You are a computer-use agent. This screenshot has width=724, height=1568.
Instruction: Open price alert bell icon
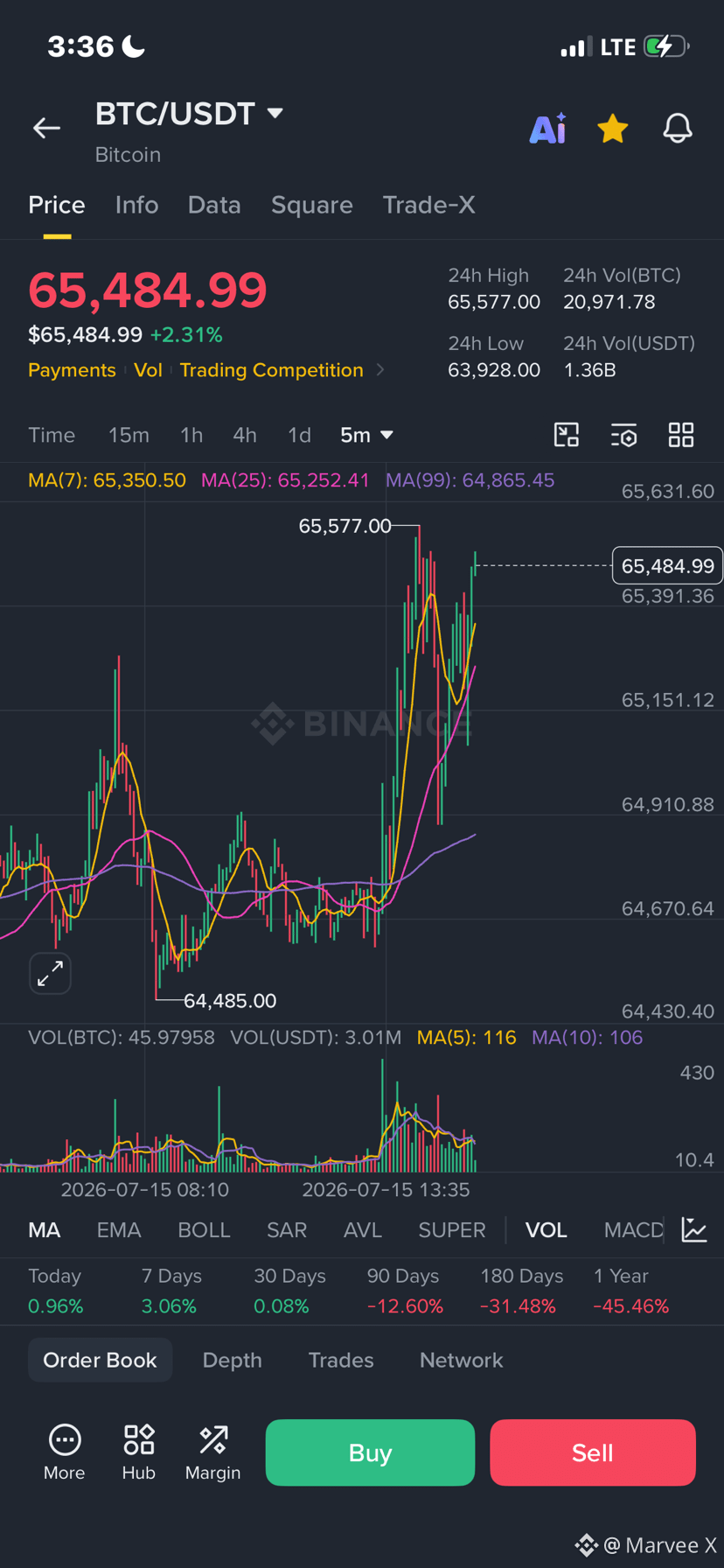point(678,129)
